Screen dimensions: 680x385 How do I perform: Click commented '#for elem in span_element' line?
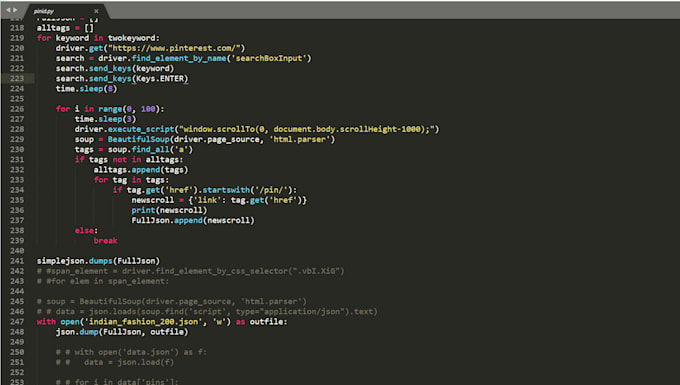point(103,281)
